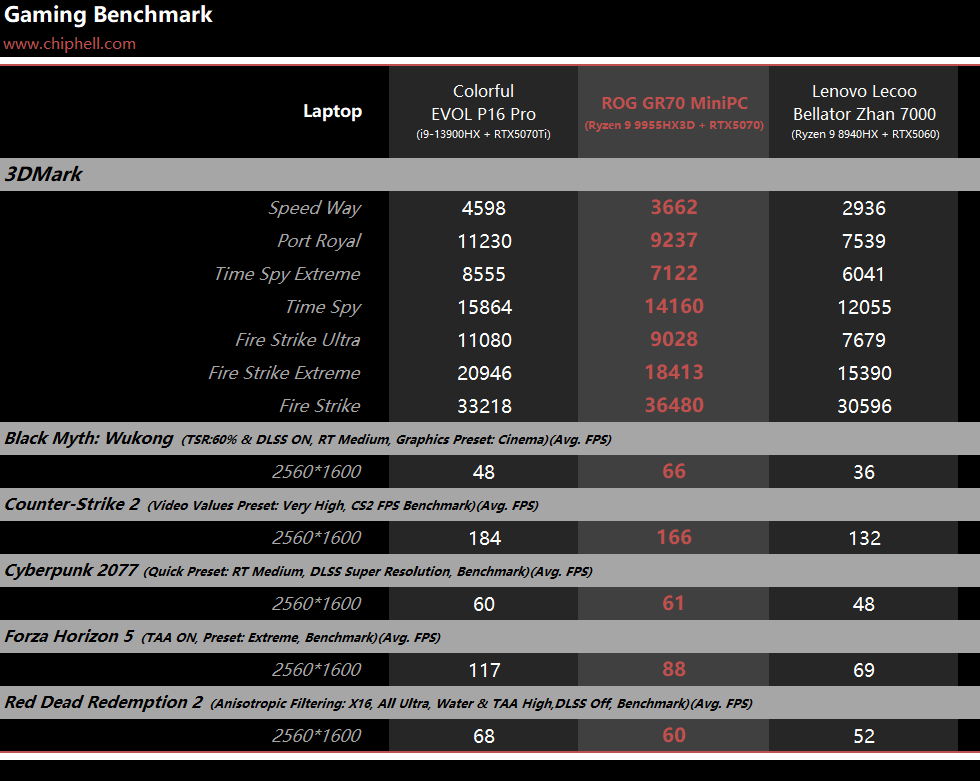
Task: Select Black Myth Wukong value 66
Action: point(674,471)
